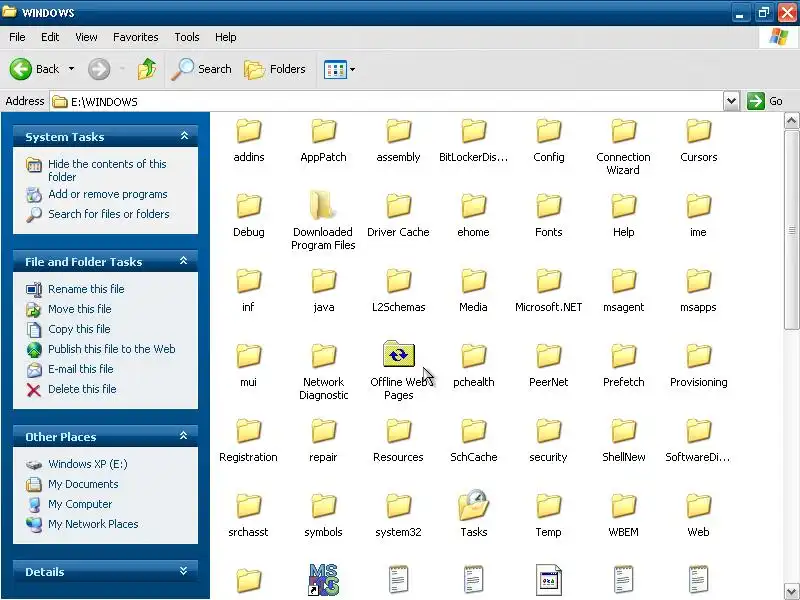Image resolution: width=800 pixels, height=600 pixels.
Task: Go to Windows XP (E:) drive
Action: coord(88,464)
